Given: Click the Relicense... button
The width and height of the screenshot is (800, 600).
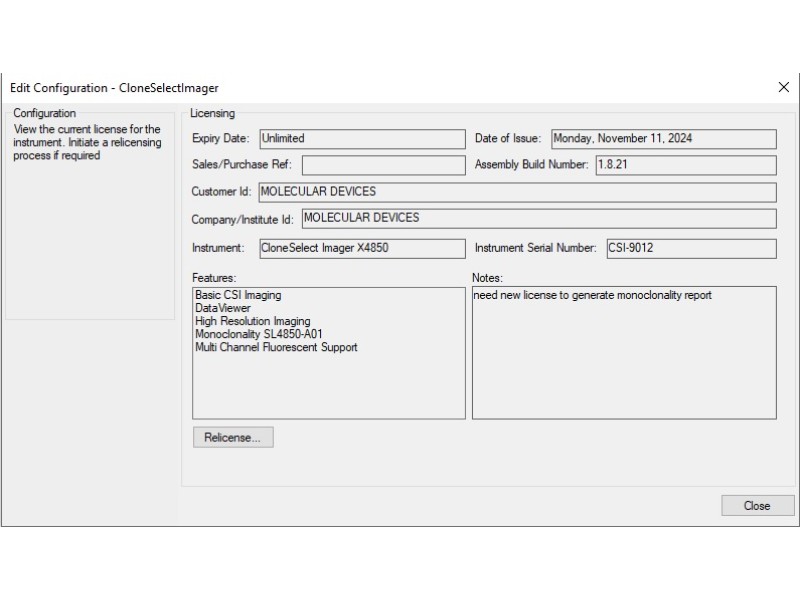Looking at the screenshot, I should tap(233, 437).
